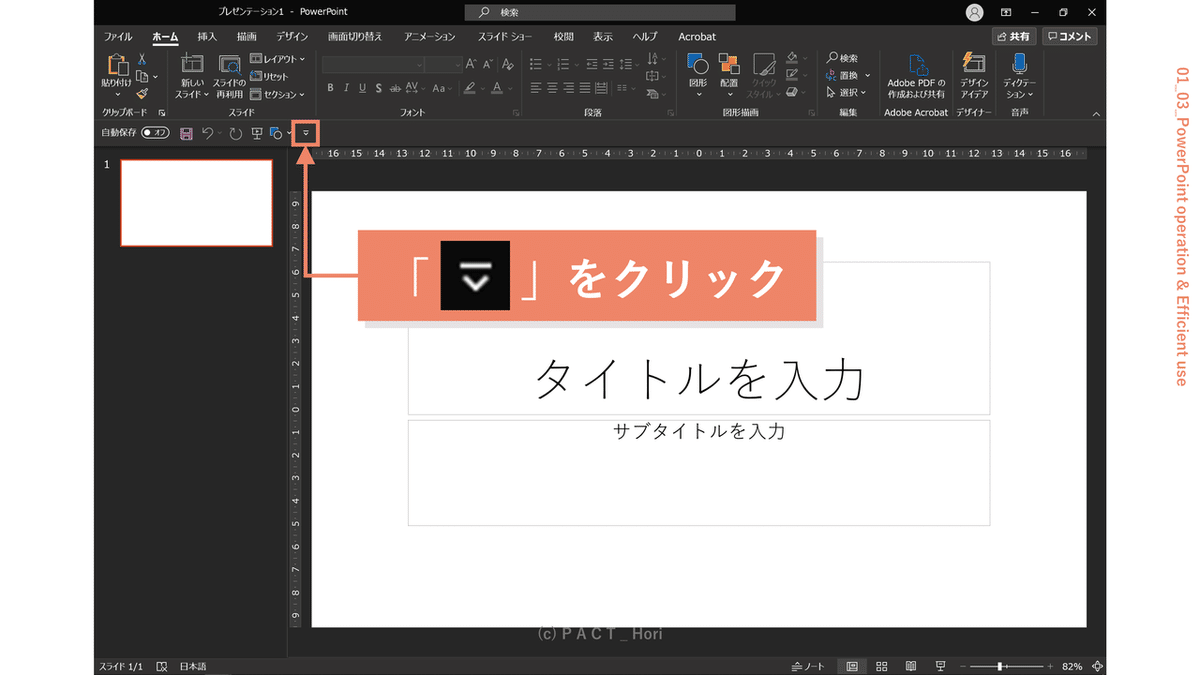
Task: Open Quick Styles (クイックスタイル) dropdown
Action: point(763,75)
